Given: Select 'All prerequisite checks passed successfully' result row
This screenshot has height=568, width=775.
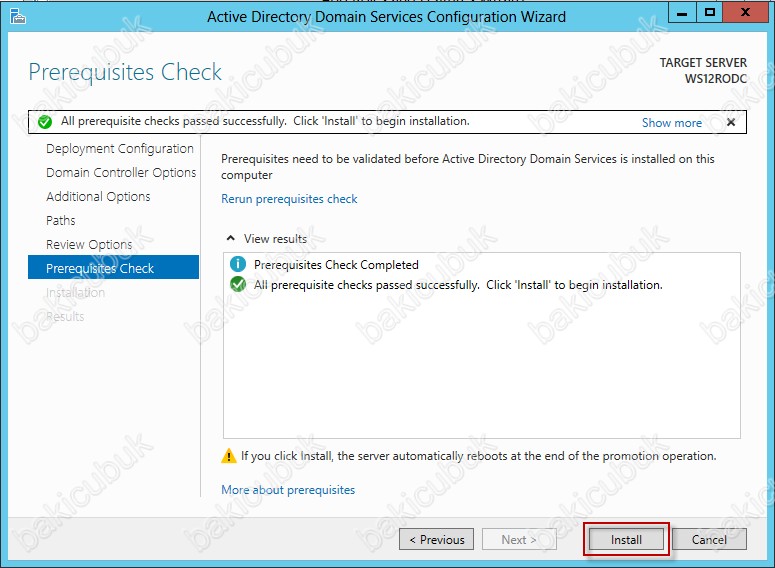Looking at the screenshot, I should pyautogui.click(x=458, y=285).
